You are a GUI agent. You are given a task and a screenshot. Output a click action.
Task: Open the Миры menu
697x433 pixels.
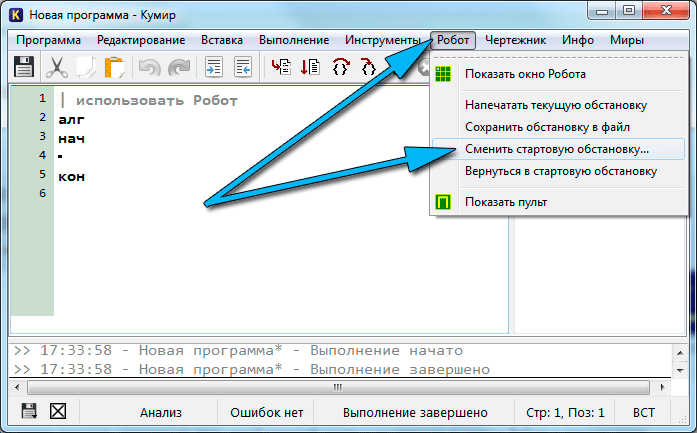[x=627, y=40]
